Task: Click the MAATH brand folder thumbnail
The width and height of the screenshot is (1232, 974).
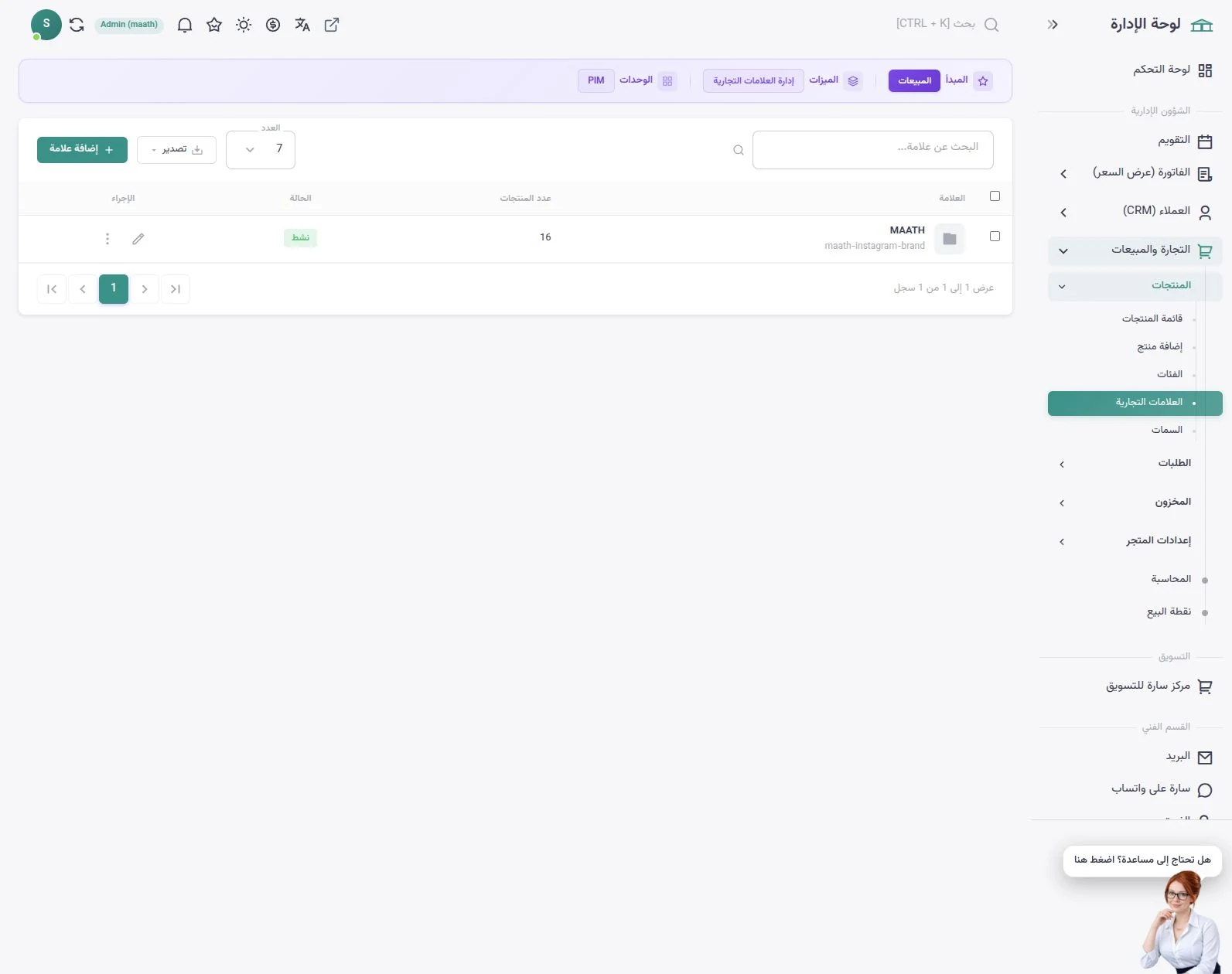Action: pyautogui.click(x=950, y=239)
